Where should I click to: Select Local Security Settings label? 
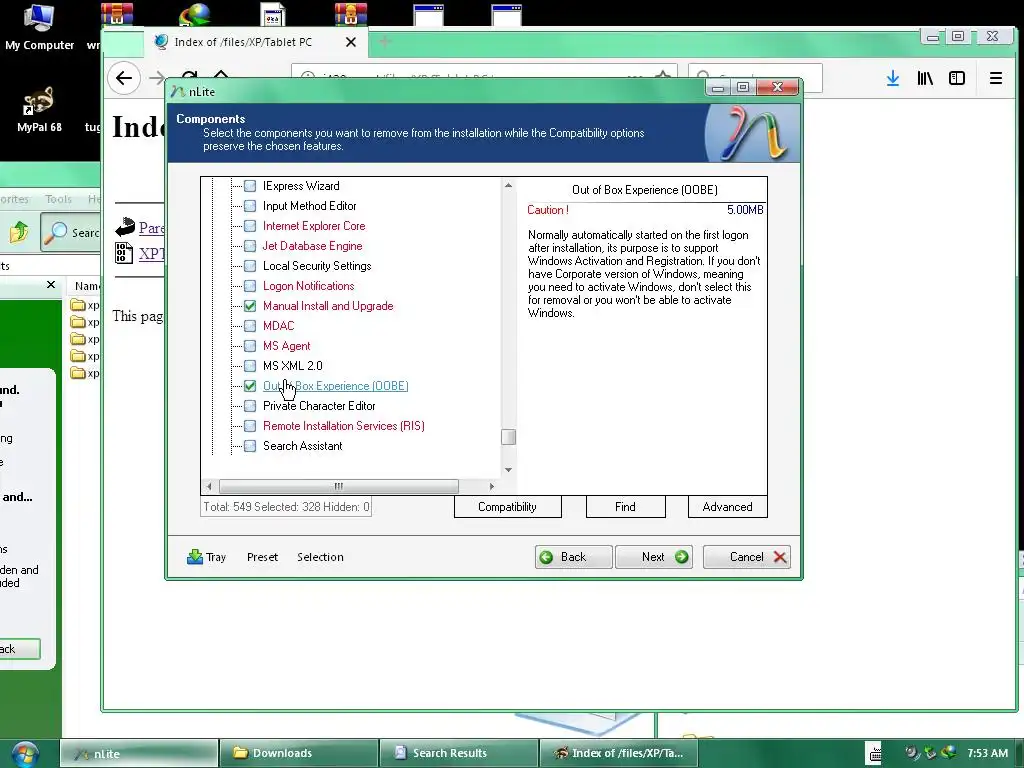pos(317,266)
